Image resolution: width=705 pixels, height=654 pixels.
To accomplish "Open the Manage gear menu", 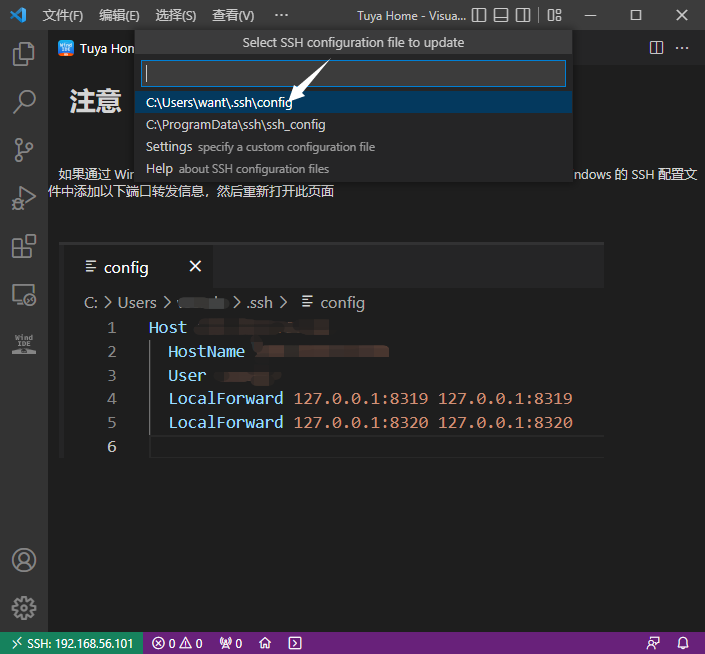I will [23, 608].
